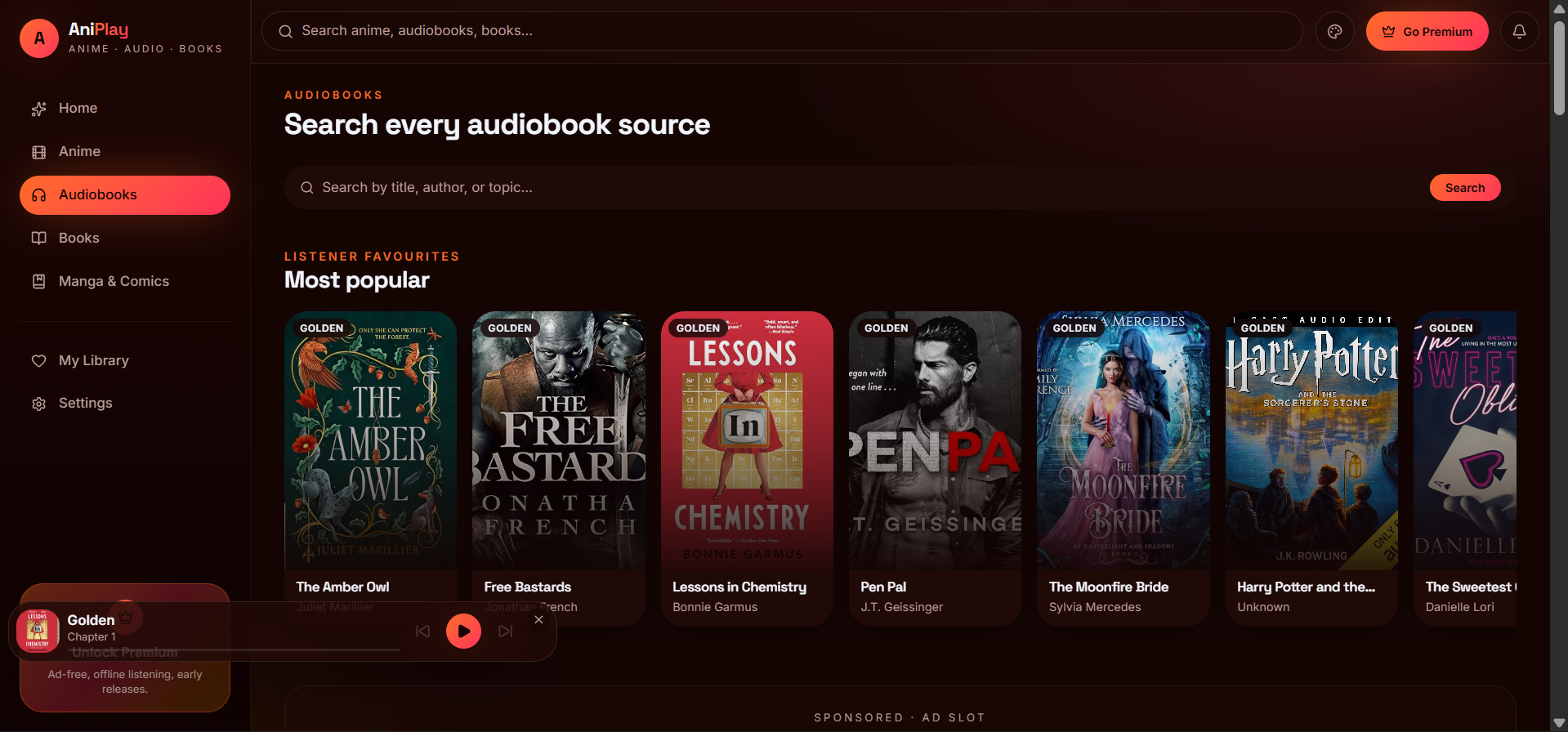Click The Moonfire Bride title

[x=1109, y=587]
